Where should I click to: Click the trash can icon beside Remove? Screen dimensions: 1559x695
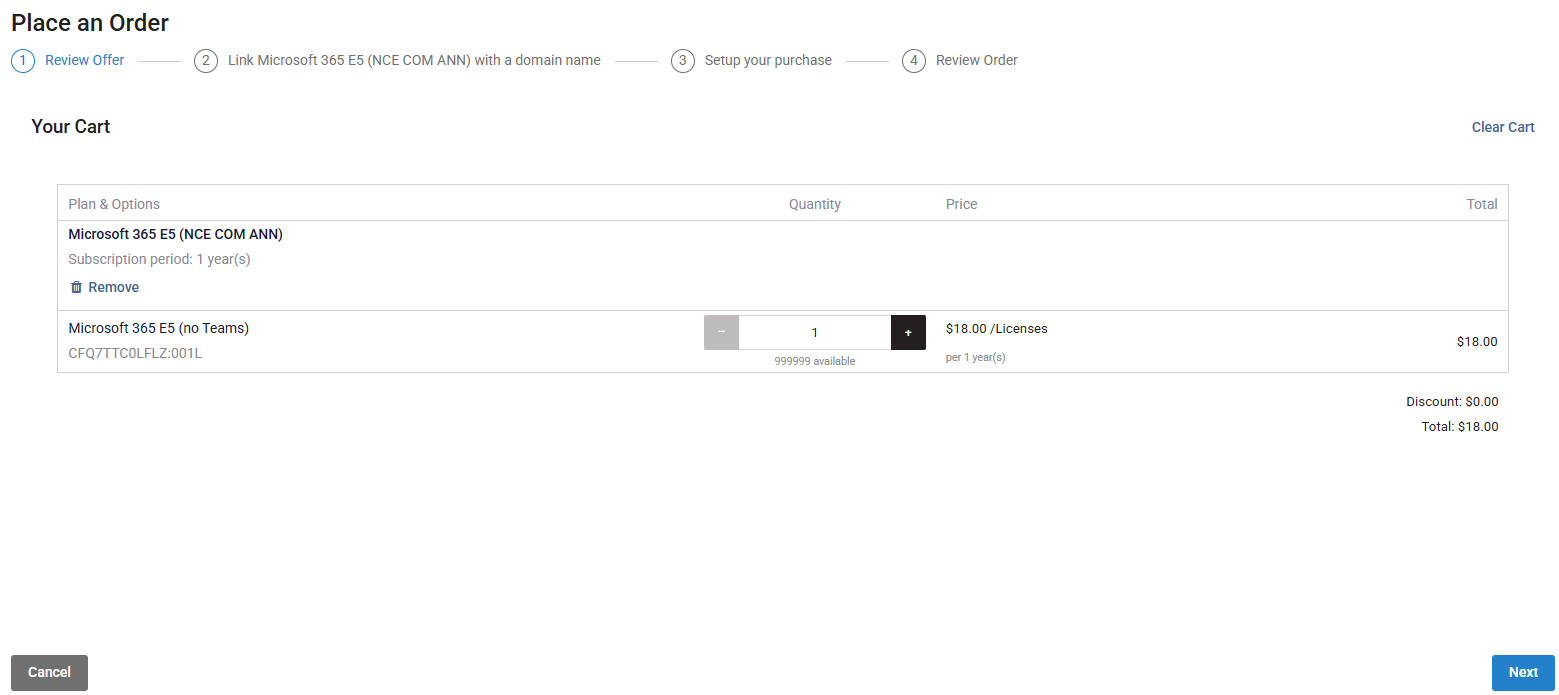click(76, 287)
